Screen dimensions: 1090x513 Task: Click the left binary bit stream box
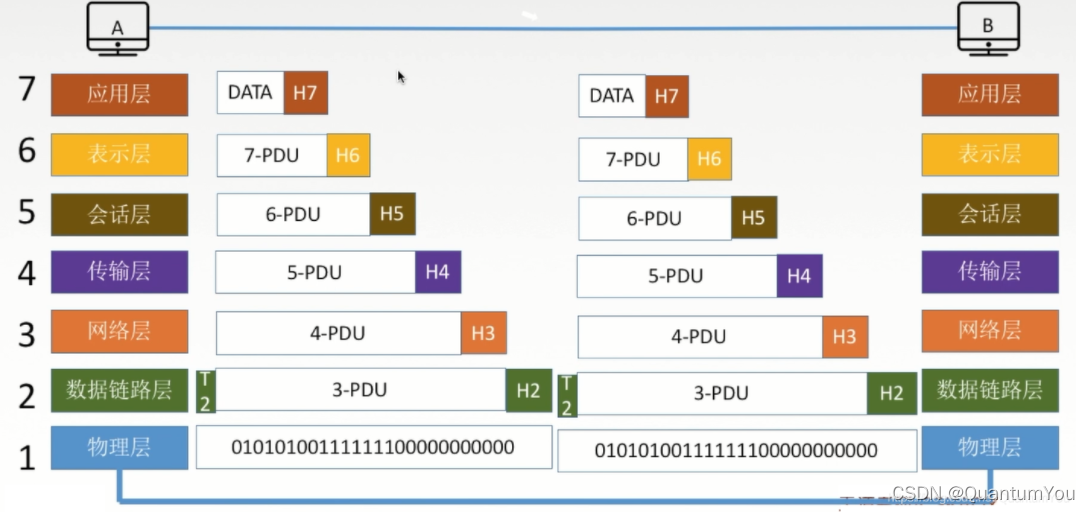click(374, 447)
